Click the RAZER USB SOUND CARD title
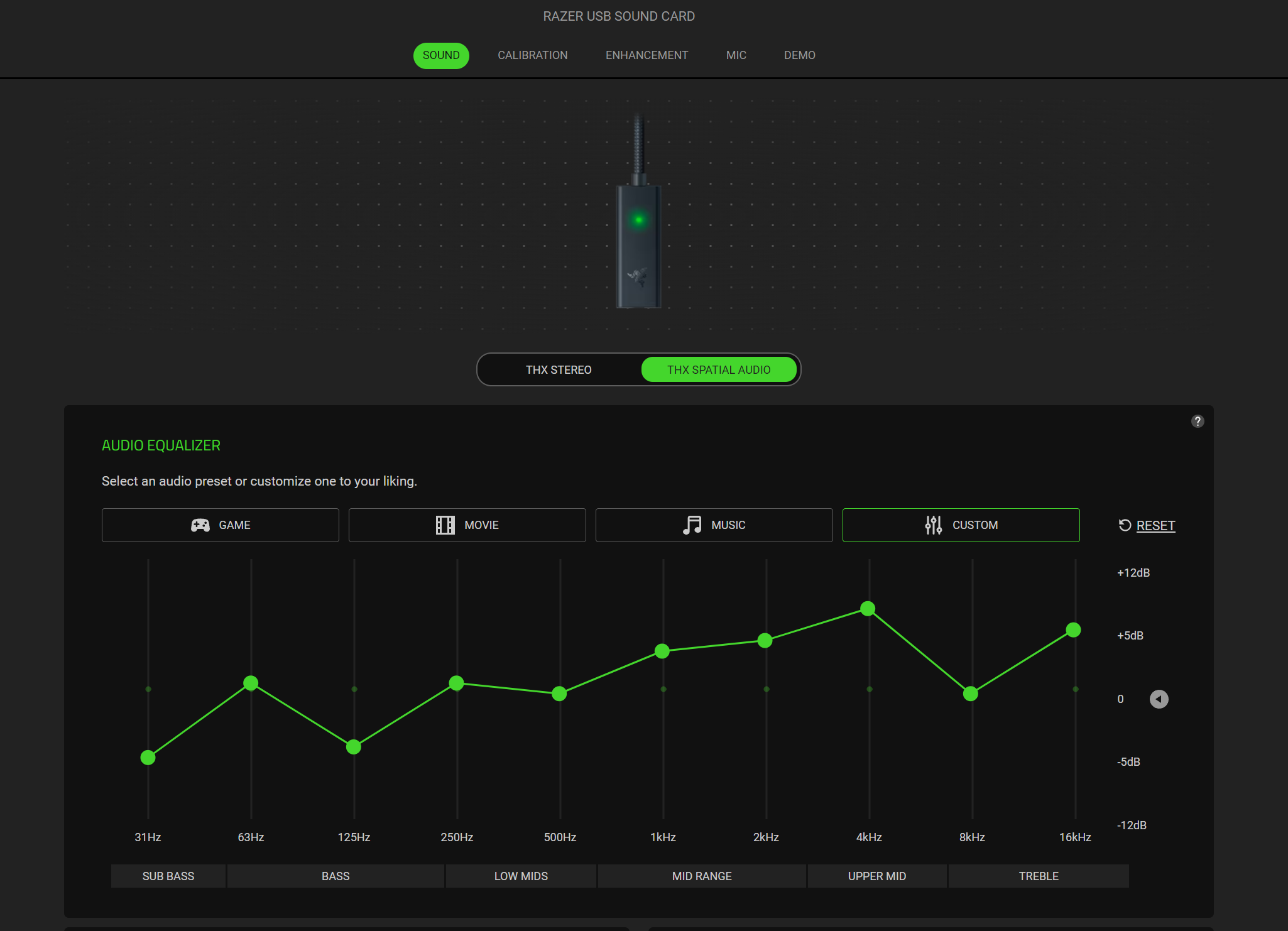The width and height of the screenshot is (1288, 931). tap(619, 16)
